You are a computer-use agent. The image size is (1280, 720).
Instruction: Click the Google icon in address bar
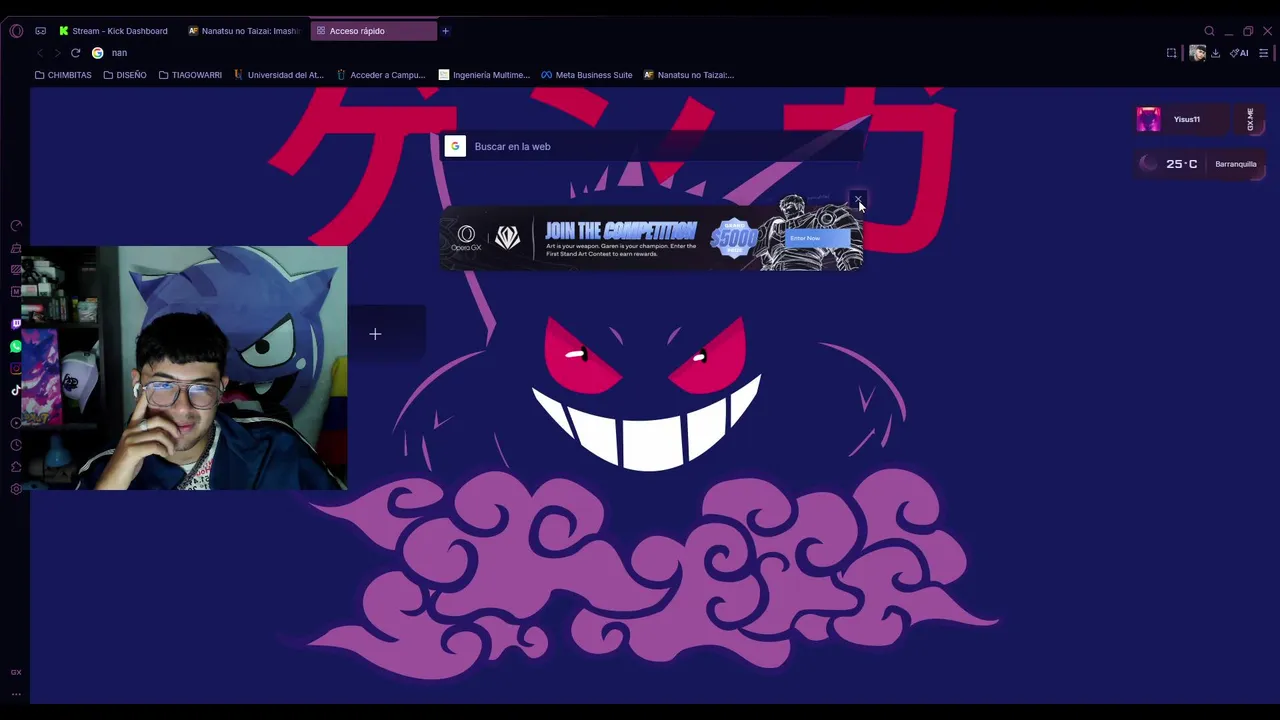coord(97,53)
